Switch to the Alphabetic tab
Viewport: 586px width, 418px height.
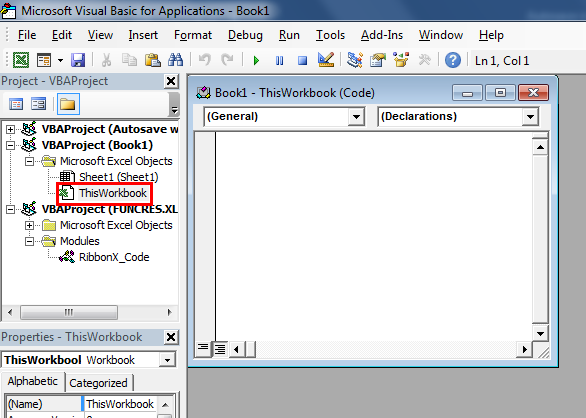click(x=33, y=381)
